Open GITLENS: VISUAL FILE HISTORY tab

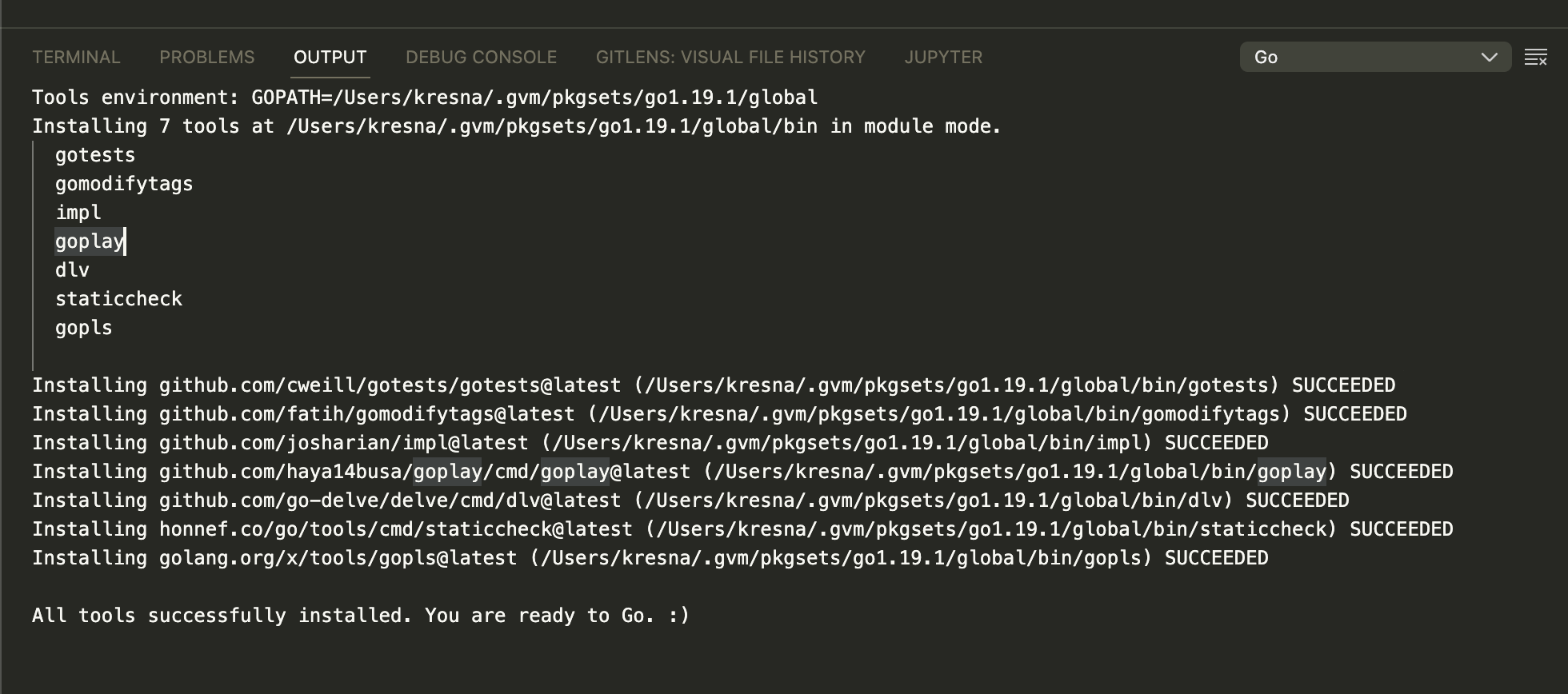coord(730,58)
